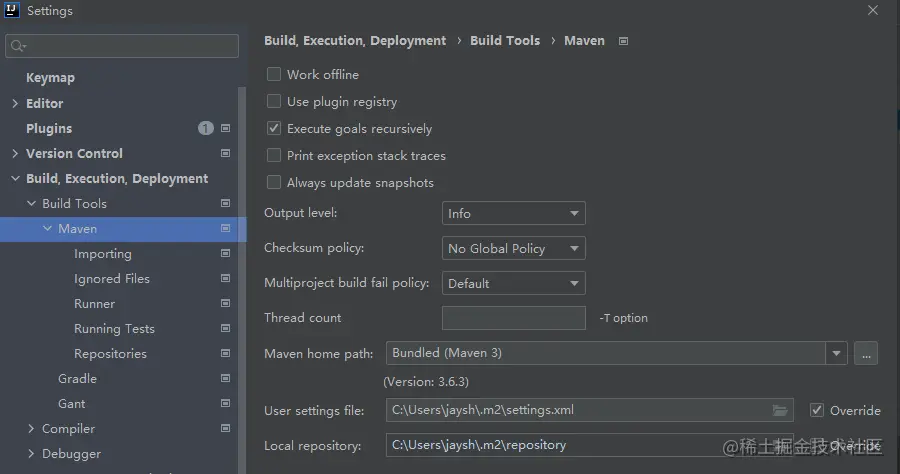Open the Output level dropdown
Image resolution: width=900 pixels, height=474 pixels.
point(513,214)
